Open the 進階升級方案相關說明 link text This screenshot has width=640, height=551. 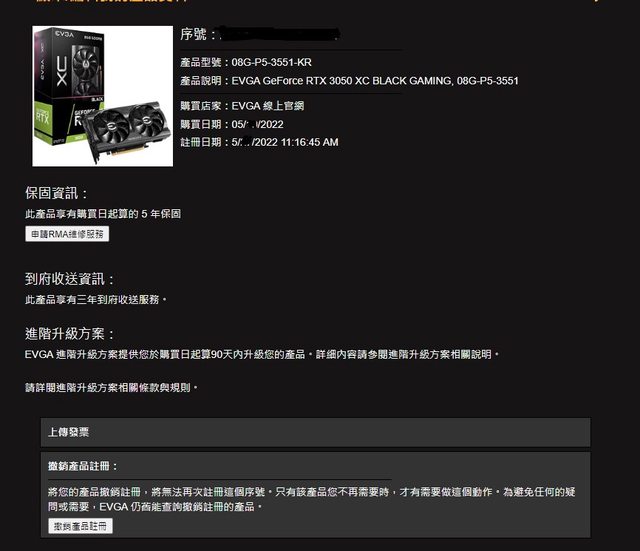tap(440, 354)
